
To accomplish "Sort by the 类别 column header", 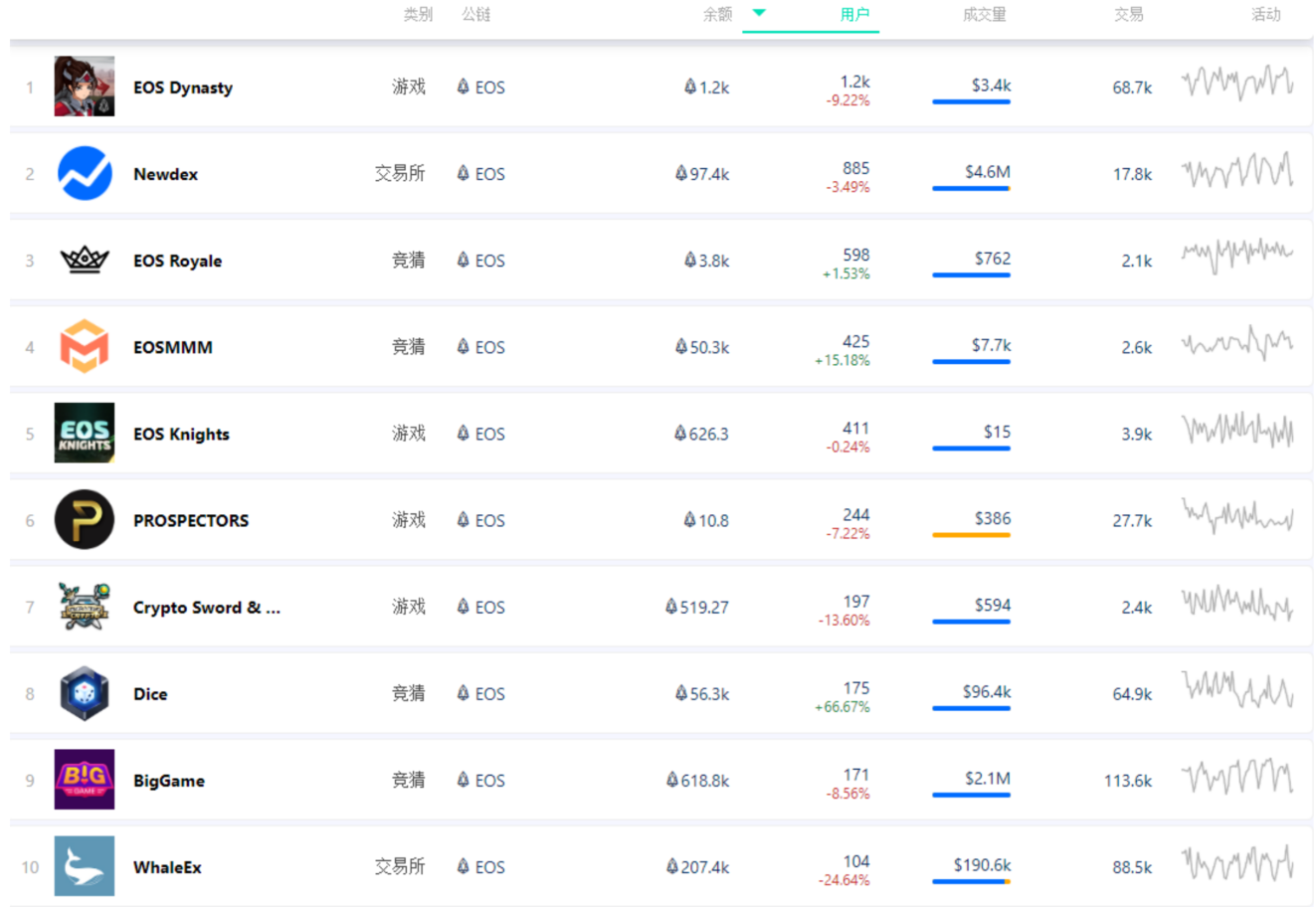I will coord(418,14).
